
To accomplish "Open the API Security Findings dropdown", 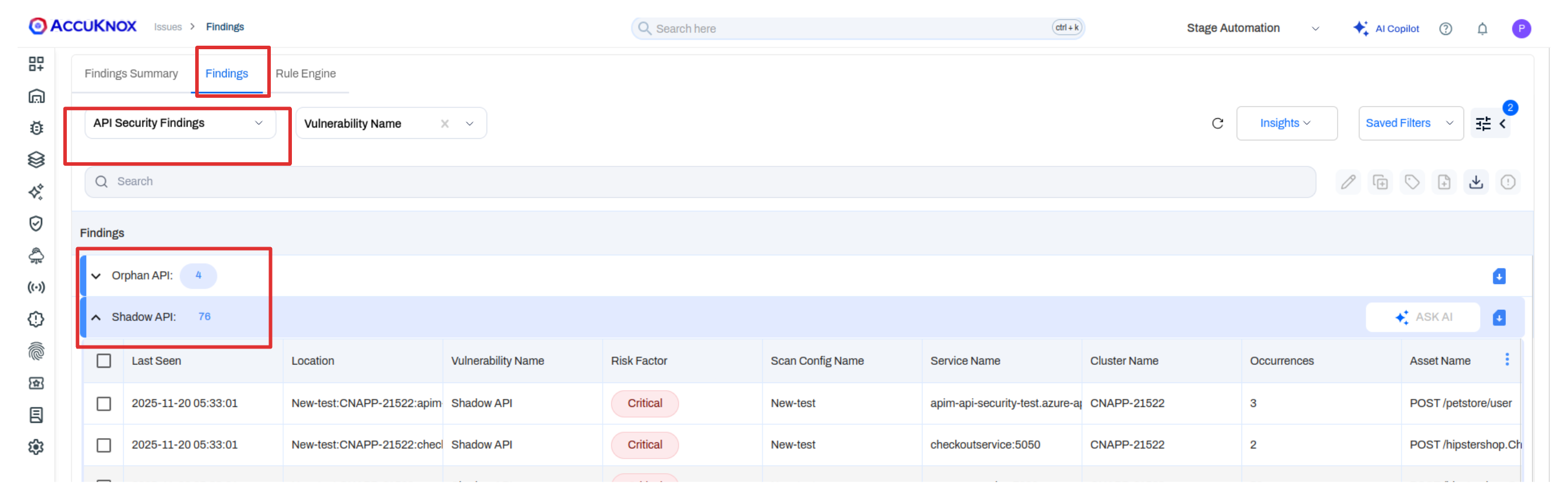I will (x=179, y=124).
